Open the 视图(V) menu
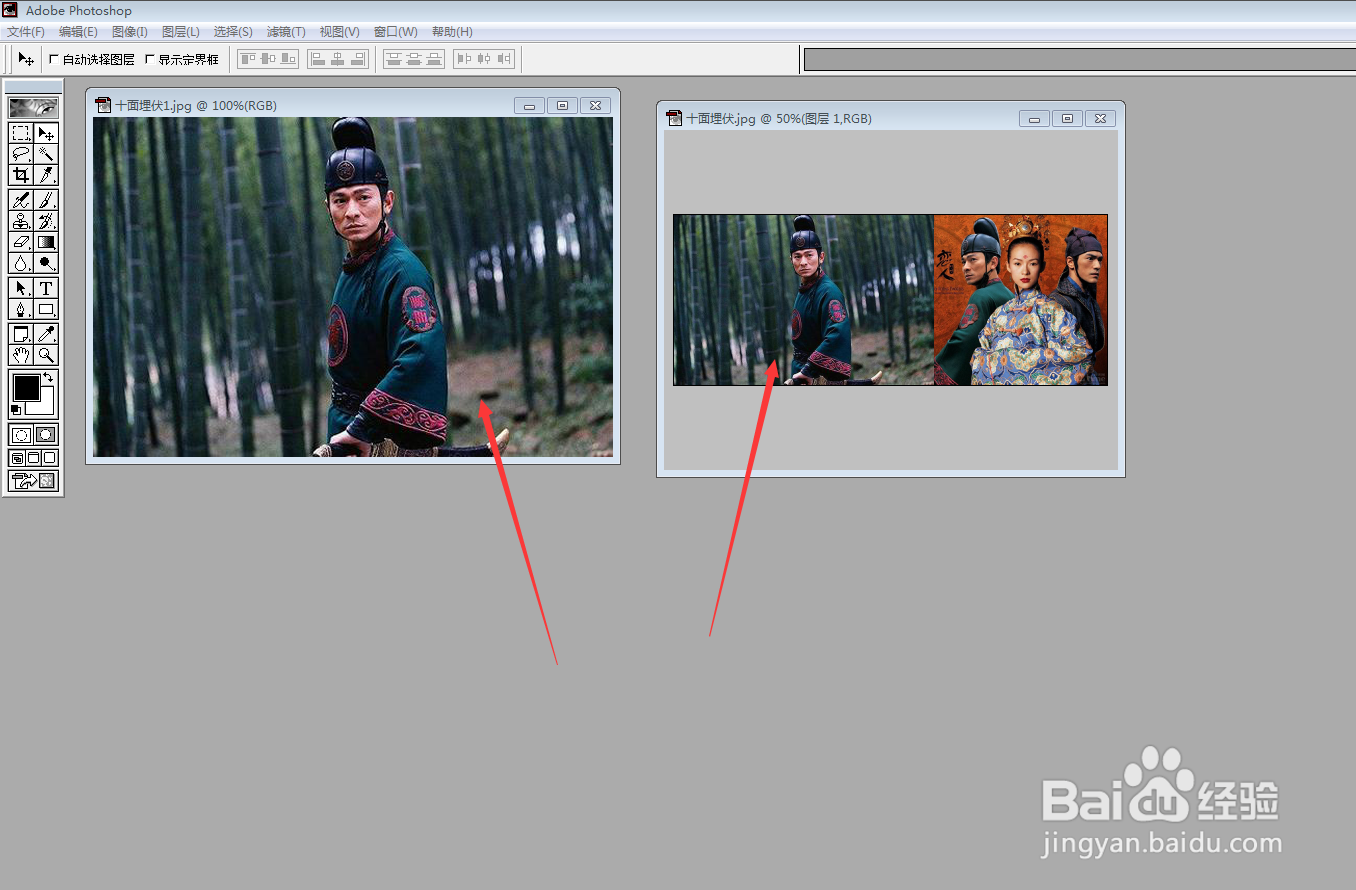 pos(339,32)
